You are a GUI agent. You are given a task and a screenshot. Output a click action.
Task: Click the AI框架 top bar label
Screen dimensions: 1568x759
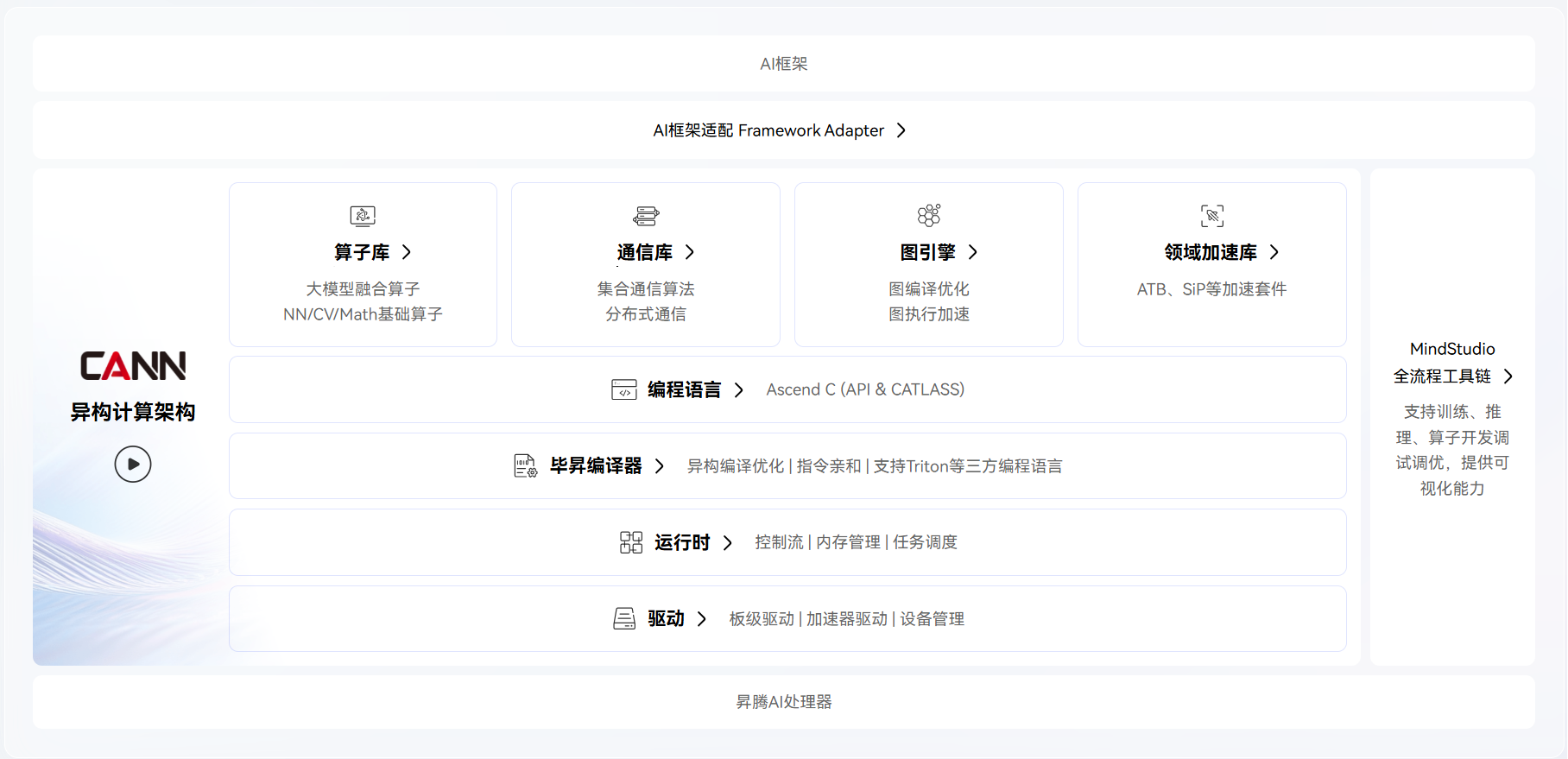pyautogui.click(x=784, y=64)
